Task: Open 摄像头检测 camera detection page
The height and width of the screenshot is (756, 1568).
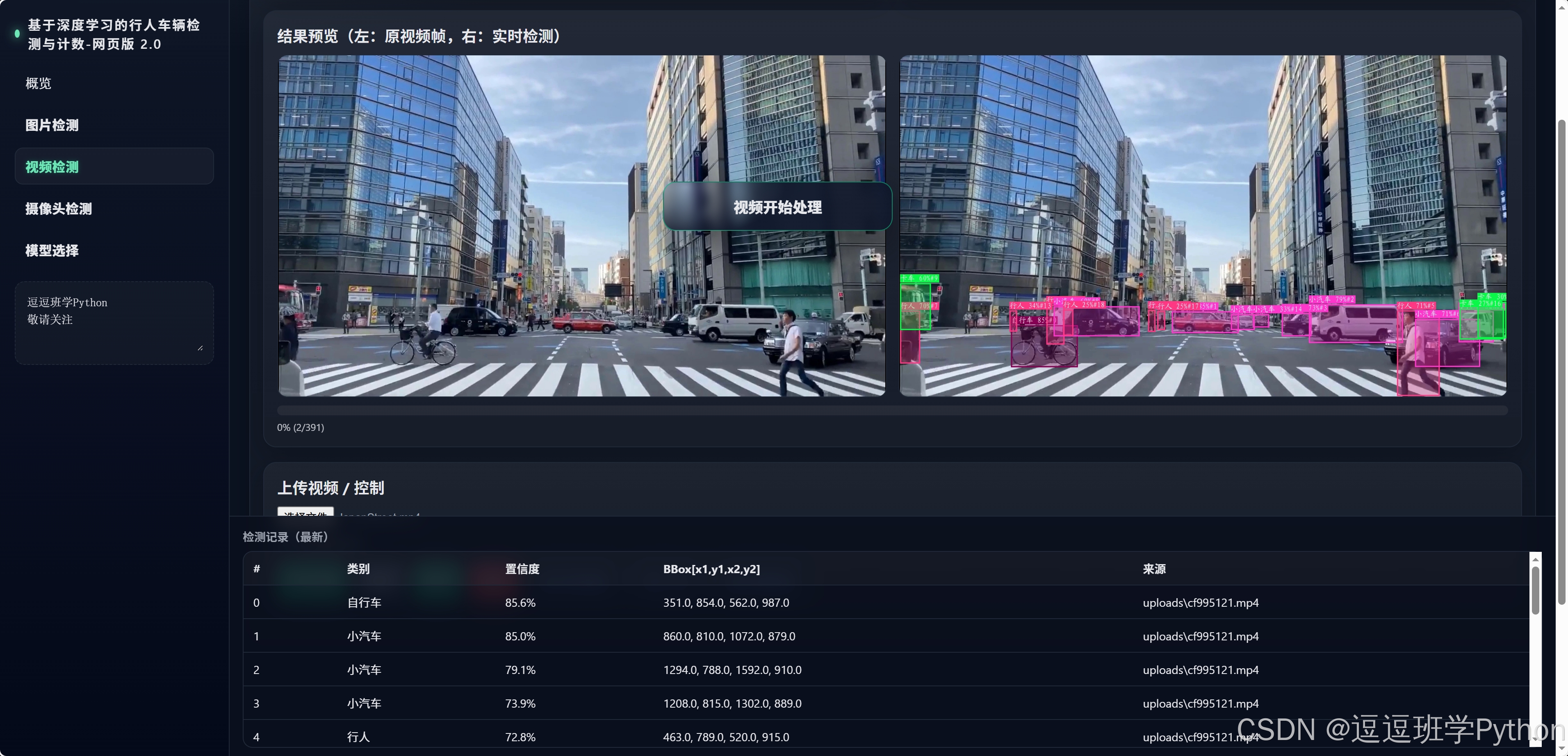Action: [x=59, y=209]
